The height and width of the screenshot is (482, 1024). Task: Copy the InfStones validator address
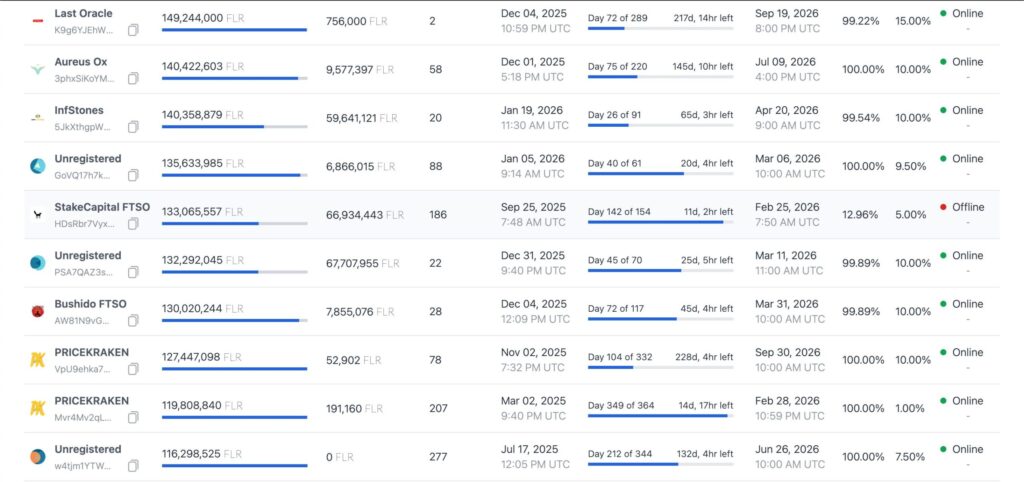133,127
